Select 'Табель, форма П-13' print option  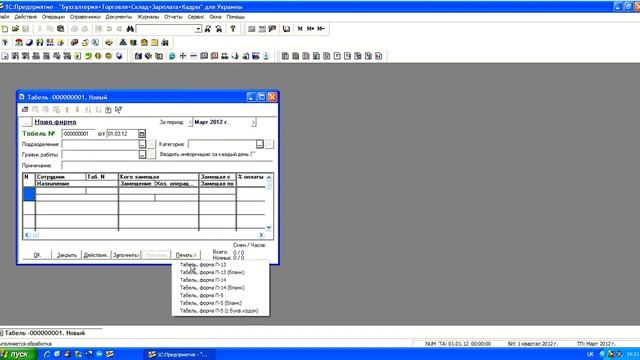(x=220, y=264)
